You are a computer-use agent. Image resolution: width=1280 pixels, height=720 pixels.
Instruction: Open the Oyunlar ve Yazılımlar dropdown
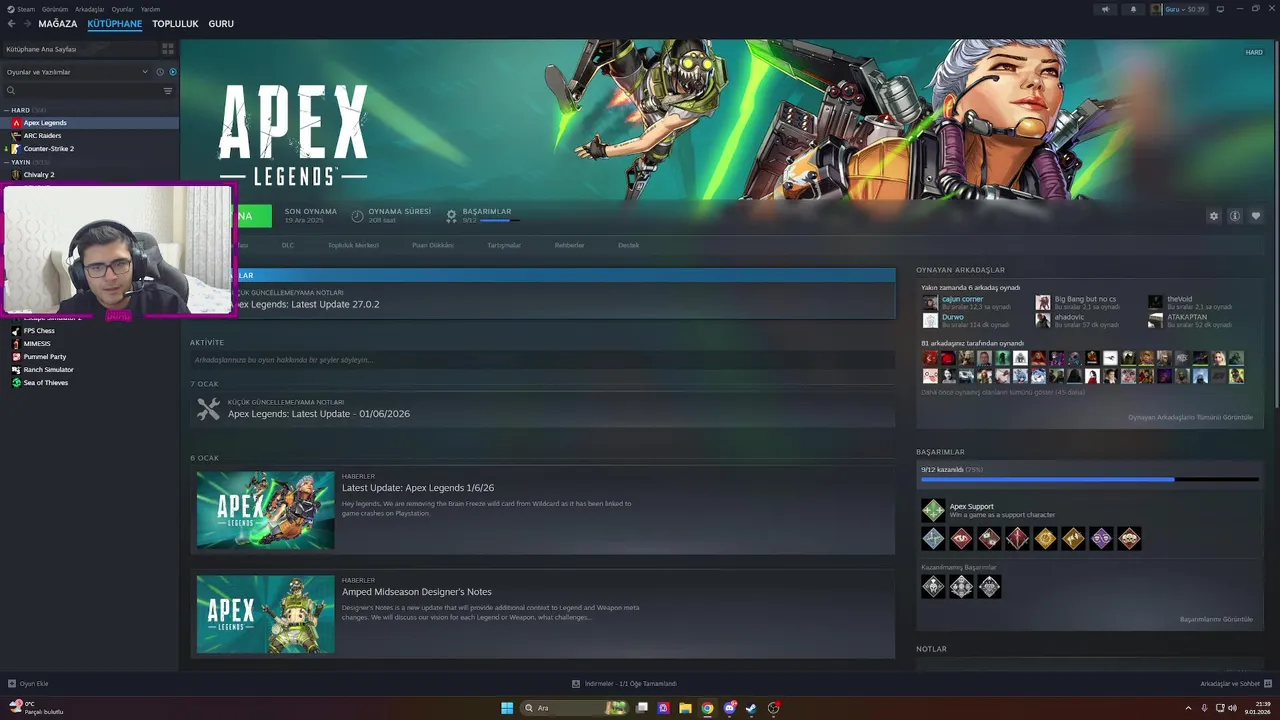pos(77,72)
